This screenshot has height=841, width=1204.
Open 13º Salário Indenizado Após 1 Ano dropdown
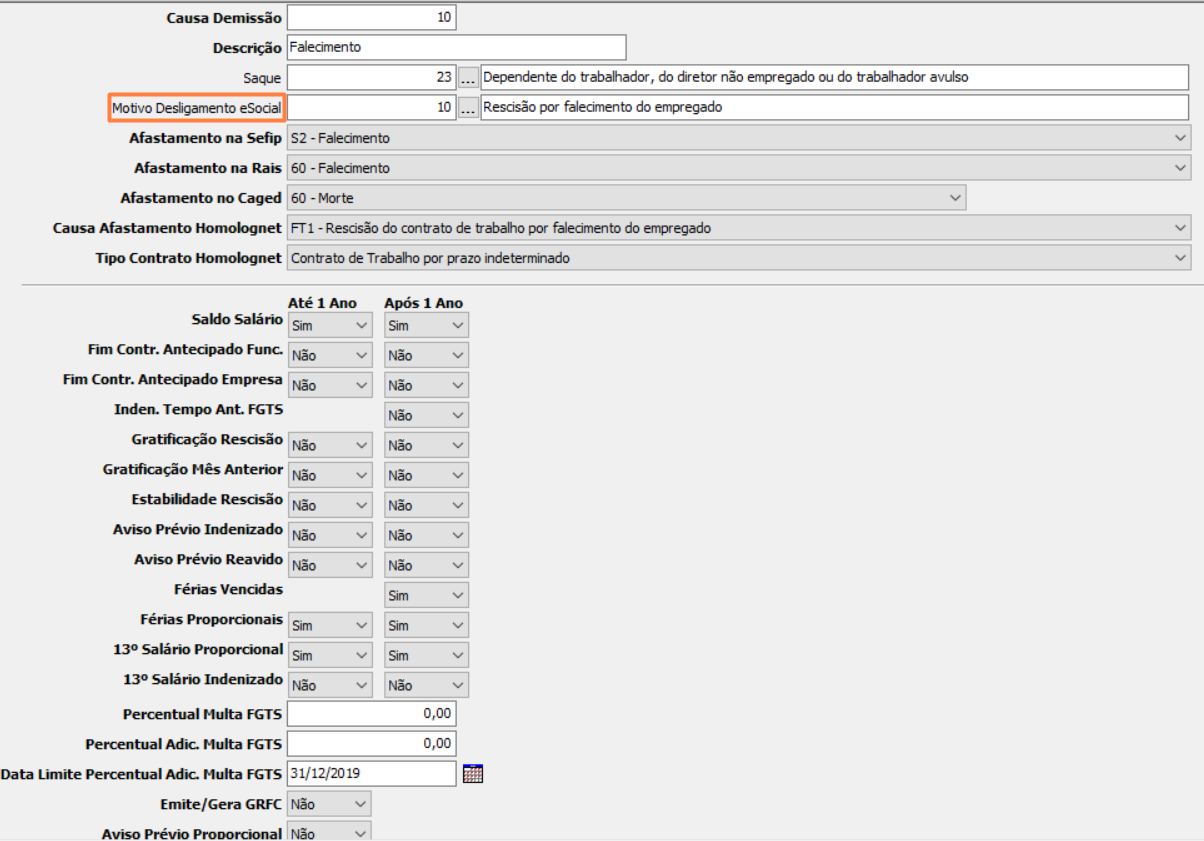pyautogui.click(x=426, y=685)
